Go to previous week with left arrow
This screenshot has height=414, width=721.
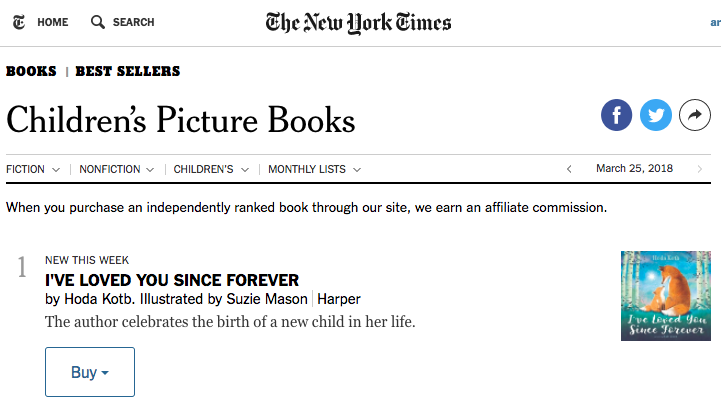pos(569,169)
